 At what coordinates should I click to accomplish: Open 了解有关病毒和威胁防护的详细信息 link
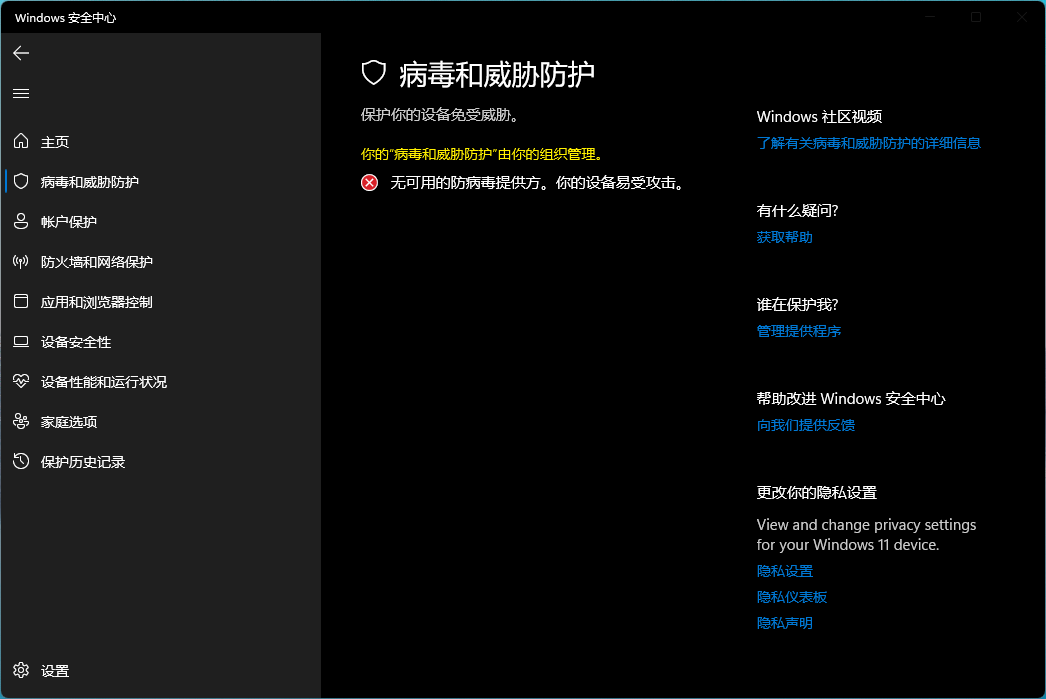tap(868, 143)
